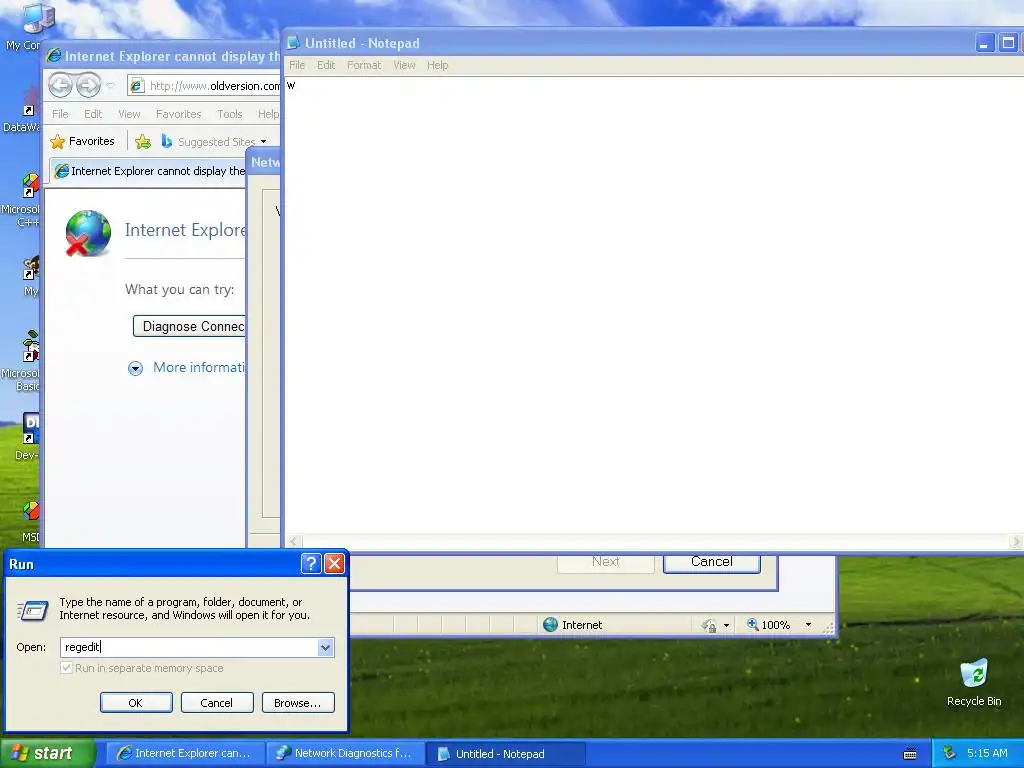Click inside the Notepad text area
The image size is (1024, 768).
(653, 307)
